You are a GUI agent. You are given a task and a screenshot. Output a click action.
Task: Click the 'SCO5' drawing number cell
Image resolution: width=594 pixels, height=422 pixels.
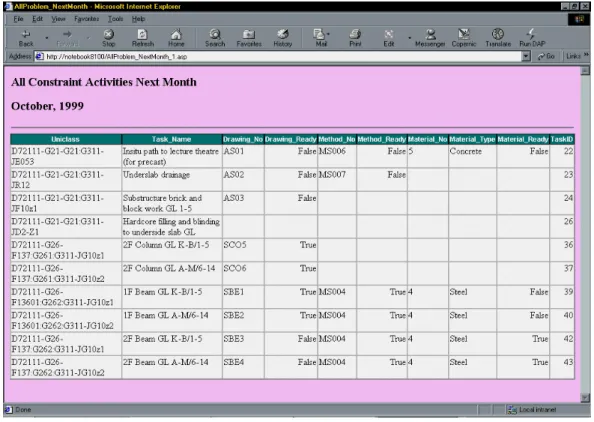tap(243, 250)
